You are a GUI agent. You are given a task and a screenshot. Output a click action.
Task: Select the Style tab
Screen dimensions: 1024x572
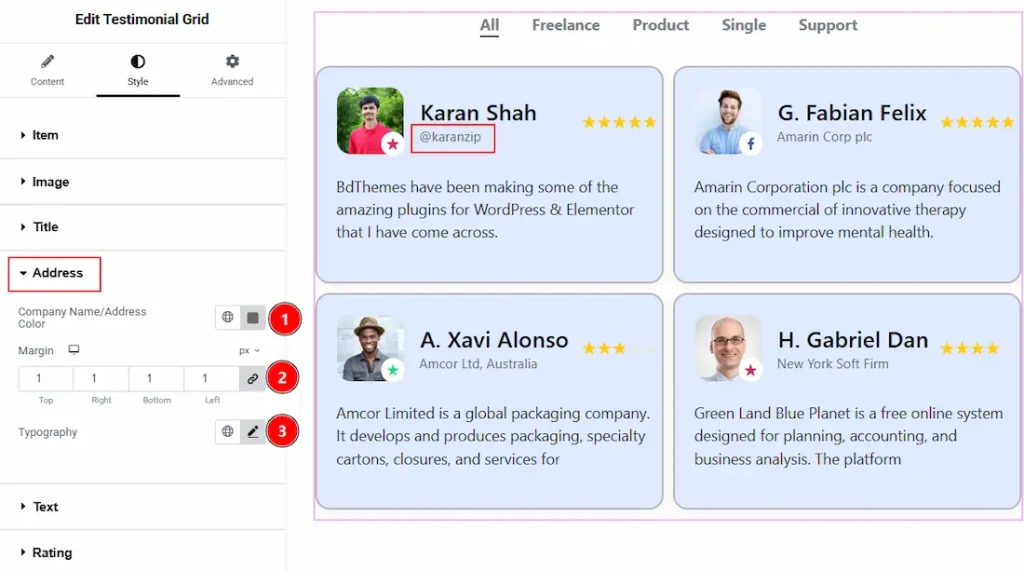(138, 71)
